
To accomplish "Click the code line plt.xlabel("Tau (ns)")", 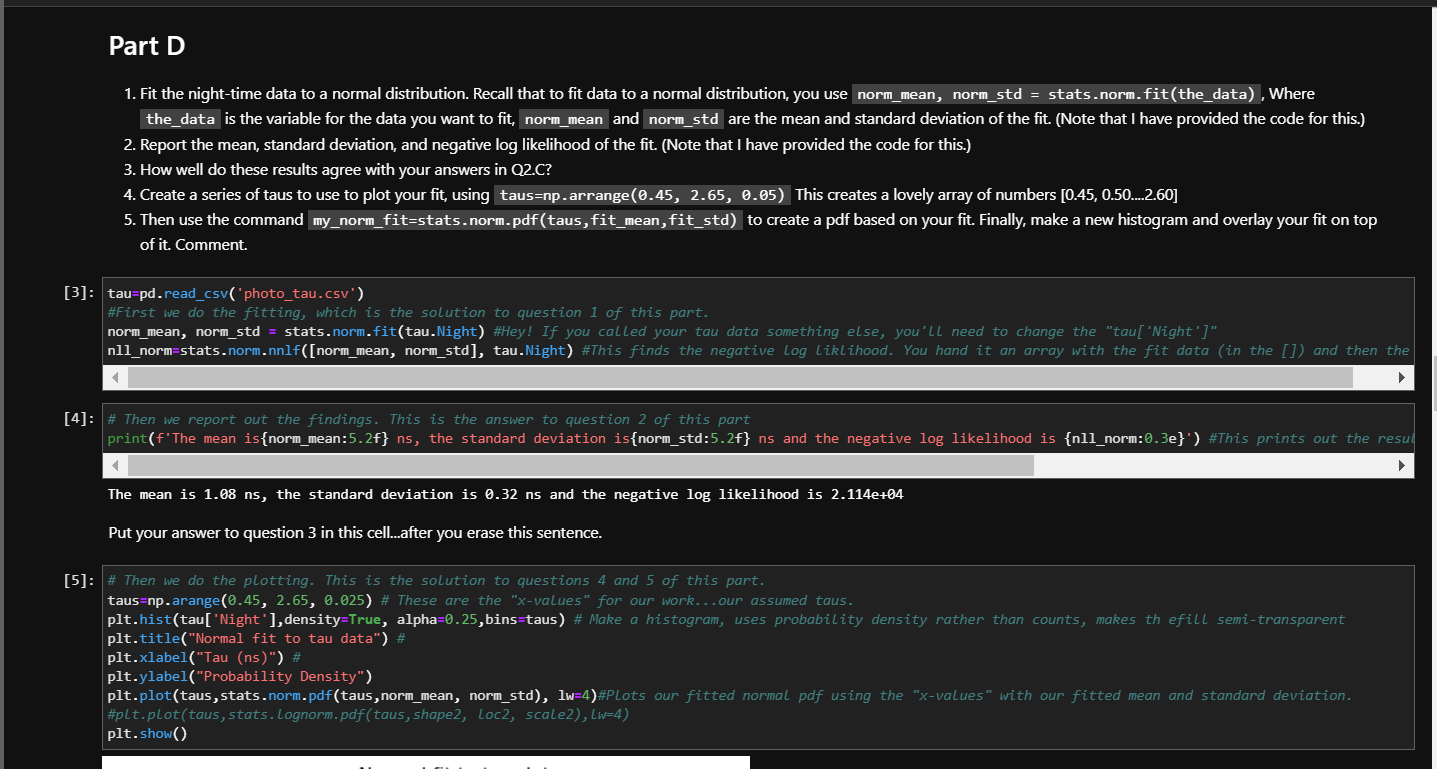I will point(204,657).
